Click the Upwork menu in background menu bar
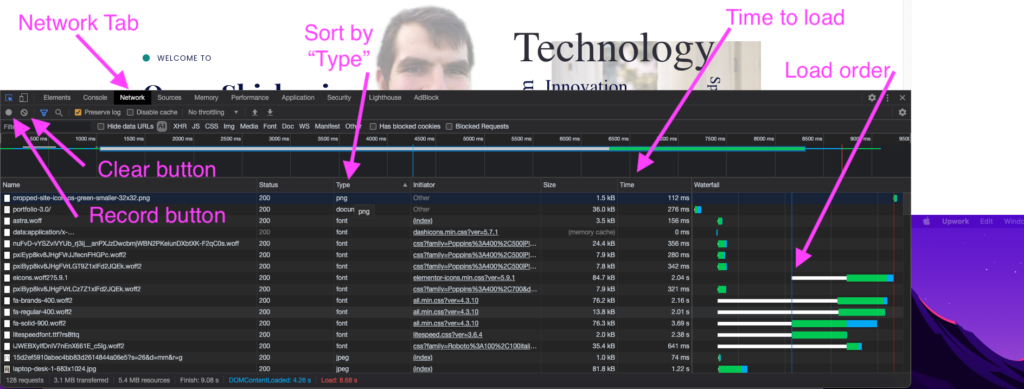This screenshot has height=389, width=1024. 955,222
